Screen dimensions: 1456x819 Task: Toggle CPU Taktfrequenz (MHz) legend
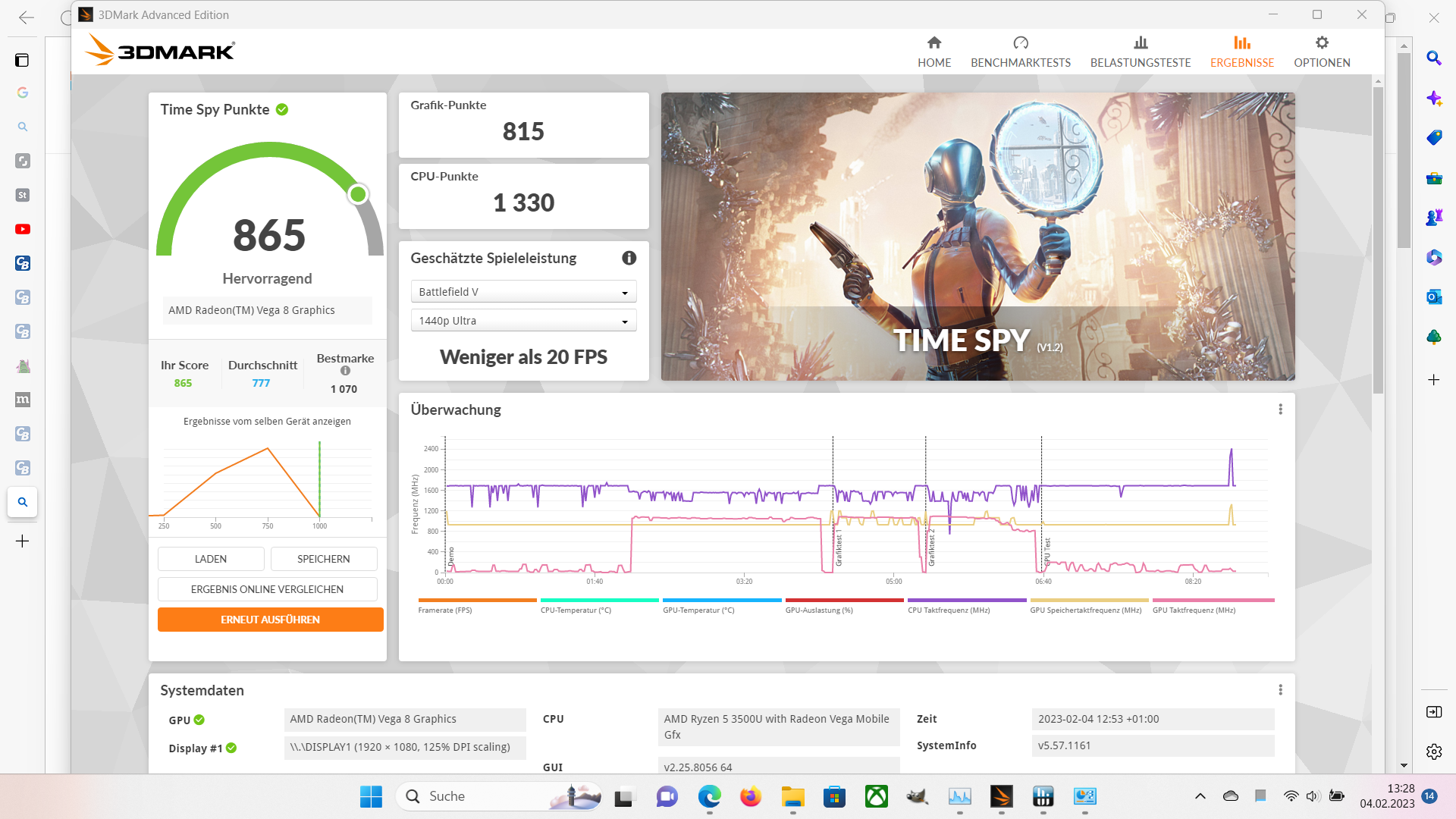949,610
